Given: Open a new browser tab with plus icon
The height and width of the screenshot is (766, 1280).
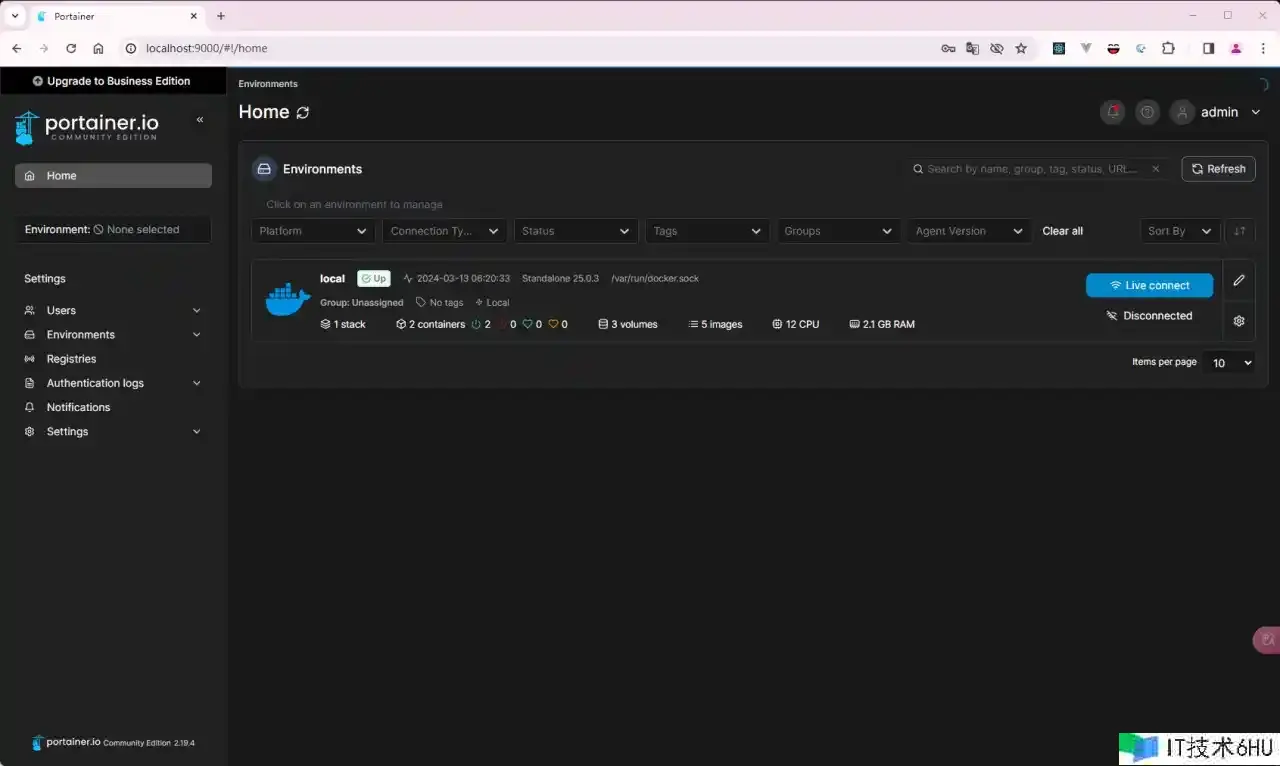Looking at the screenshot, I should tap(221, 16).
